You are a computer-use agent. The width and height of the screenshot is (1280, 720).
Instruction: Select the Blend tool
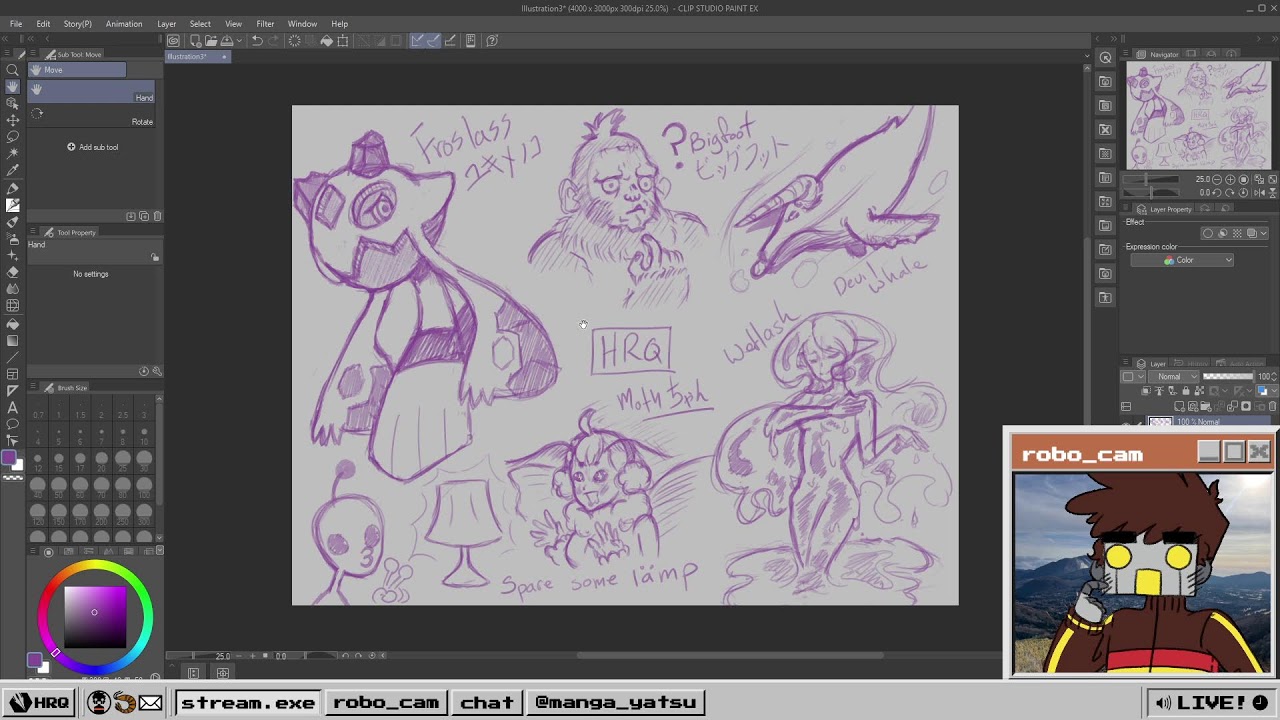13,289
